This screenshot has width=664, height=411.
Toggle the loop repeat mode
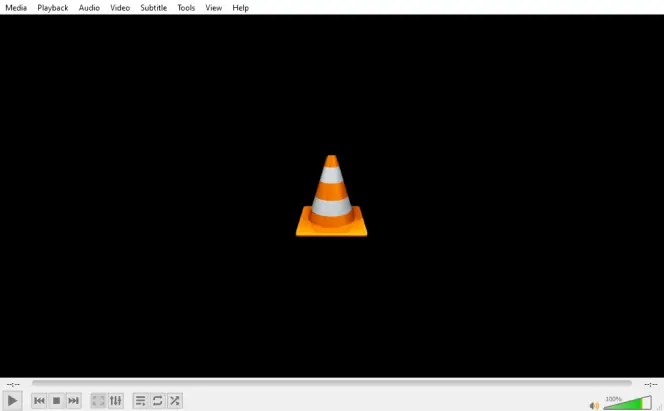(158, 400)
